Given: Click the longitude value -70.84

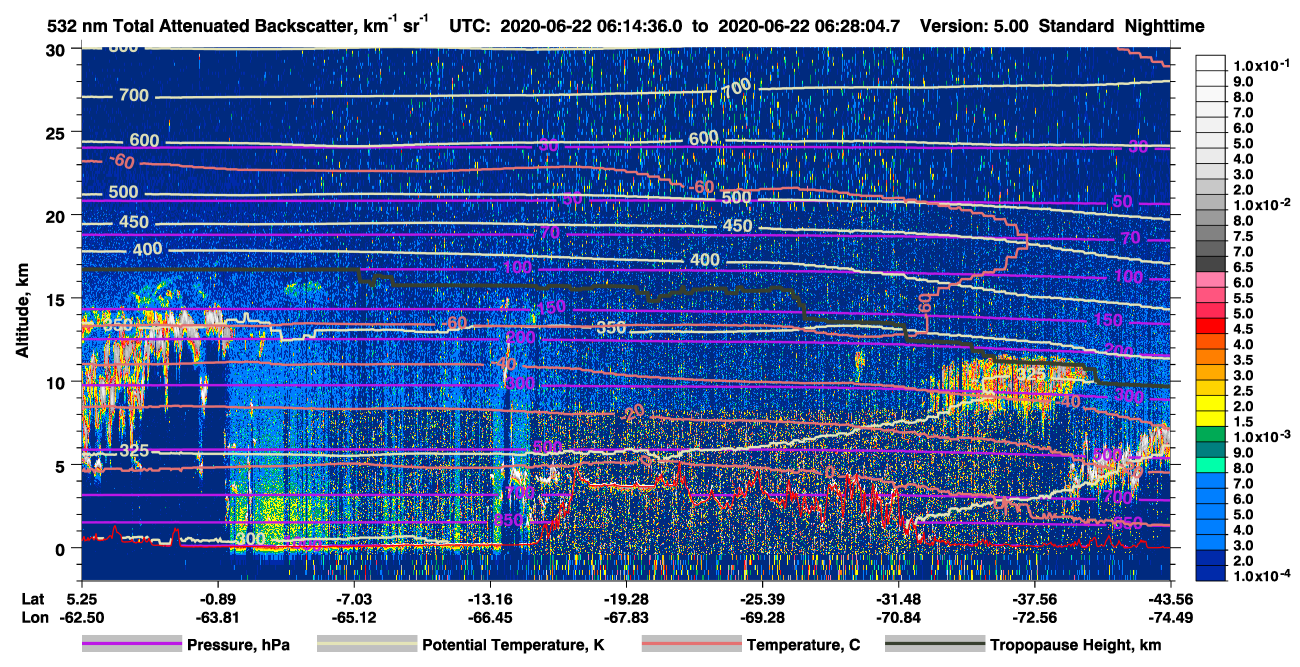Looking at the screenshot, I should pyautogui.click(x=898, y=617).
